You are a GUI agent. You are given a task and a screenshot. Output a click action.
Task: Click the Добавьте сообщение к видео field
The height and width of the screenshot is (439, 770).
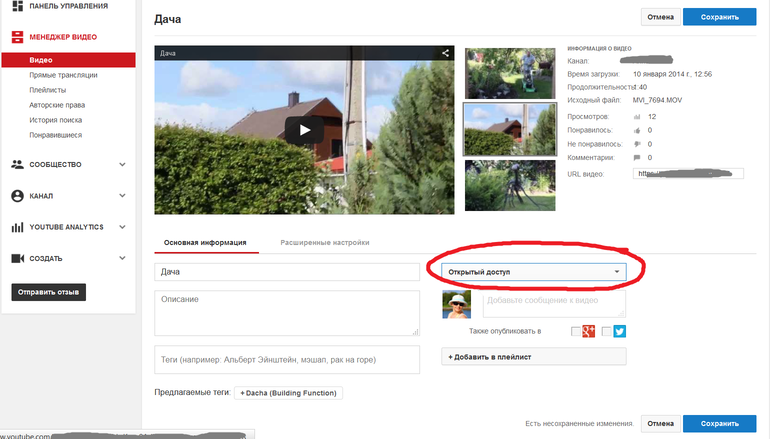coord(554,304)
